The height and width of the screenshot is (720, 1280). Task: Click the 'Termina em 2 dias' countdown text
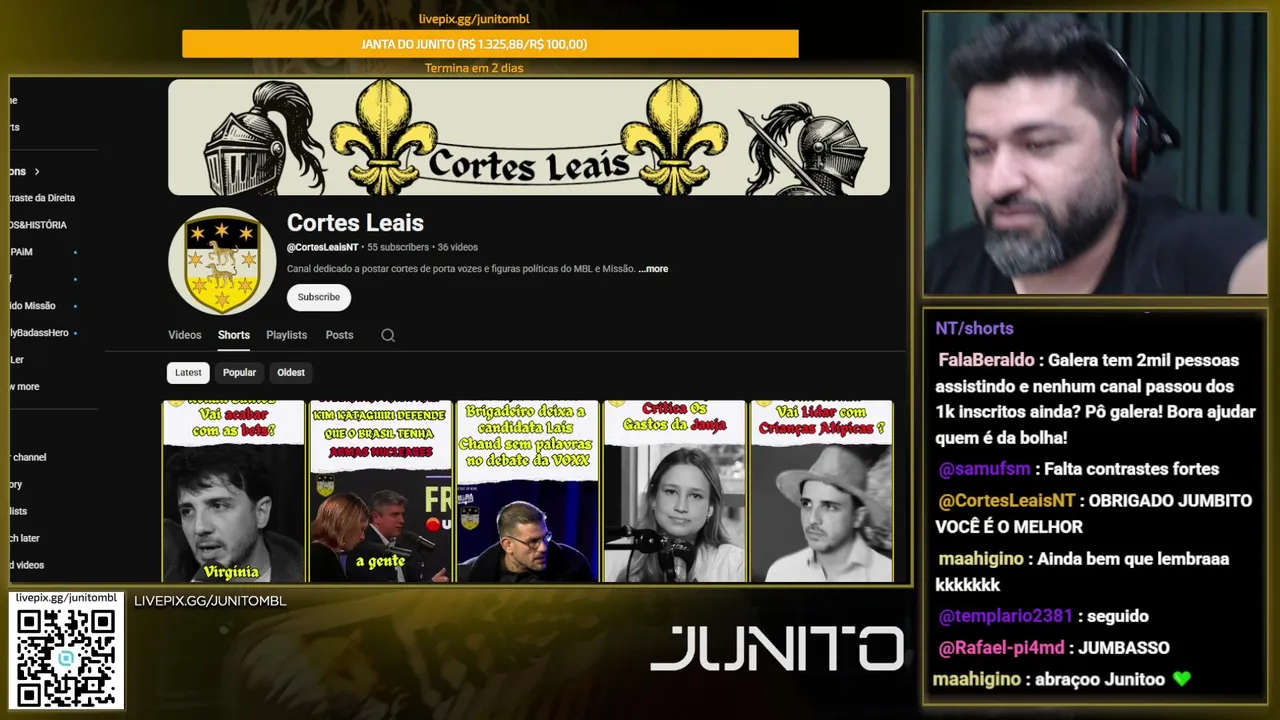coord(474,68)
